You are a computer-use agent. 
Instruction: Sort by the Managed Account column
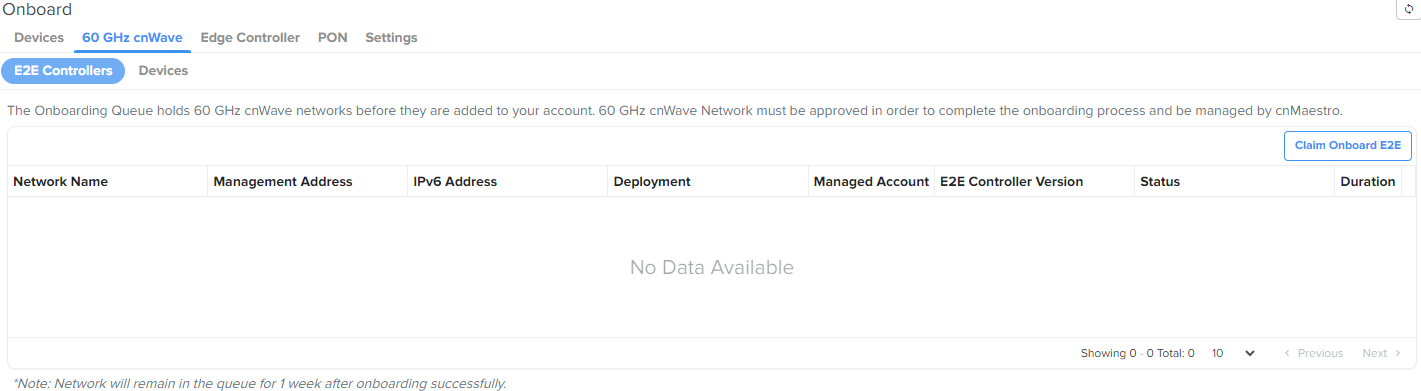click(x=871, y=182)
